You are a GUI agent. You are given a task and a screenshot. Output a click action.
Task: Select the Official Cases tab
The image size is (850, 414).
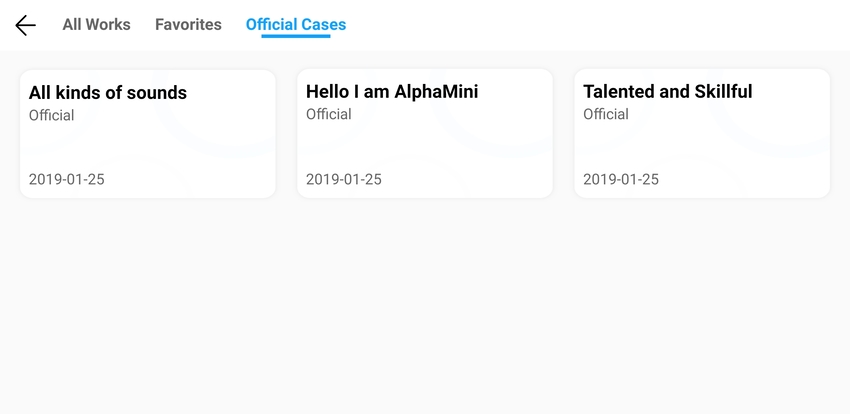pos(296,25)
